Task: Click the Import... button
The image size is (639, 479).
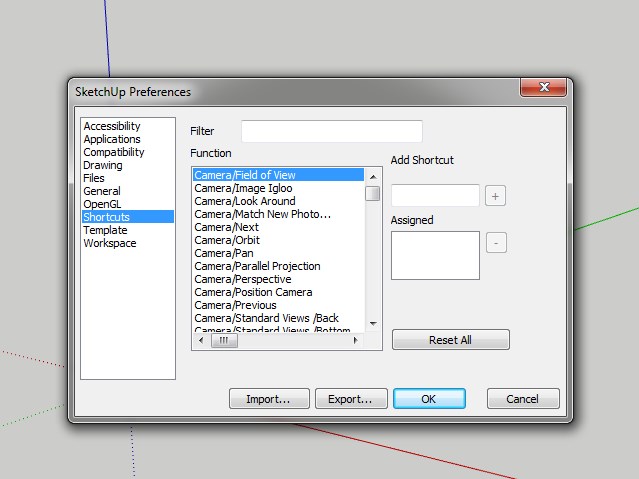Action: click(269, 399)
